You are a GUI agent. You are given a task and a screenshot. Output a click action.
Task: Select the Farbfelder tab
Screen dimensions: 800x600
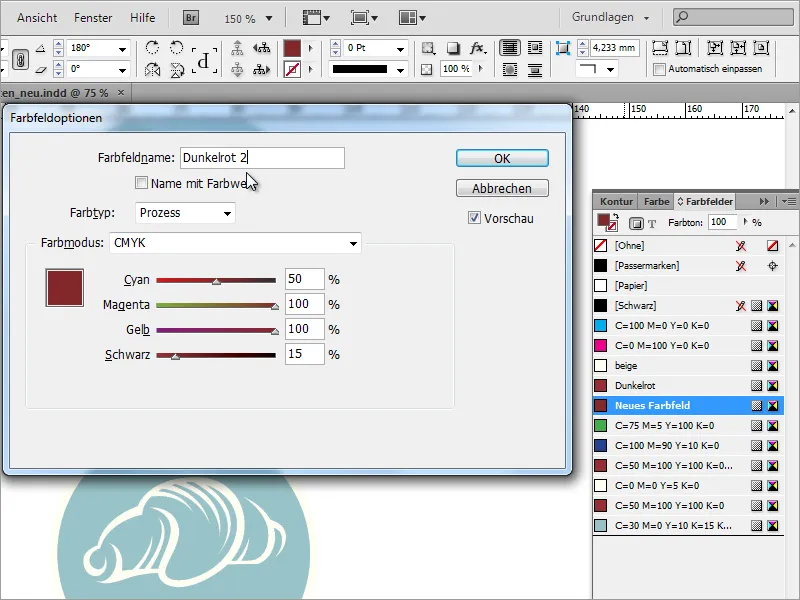click(705, 202)
